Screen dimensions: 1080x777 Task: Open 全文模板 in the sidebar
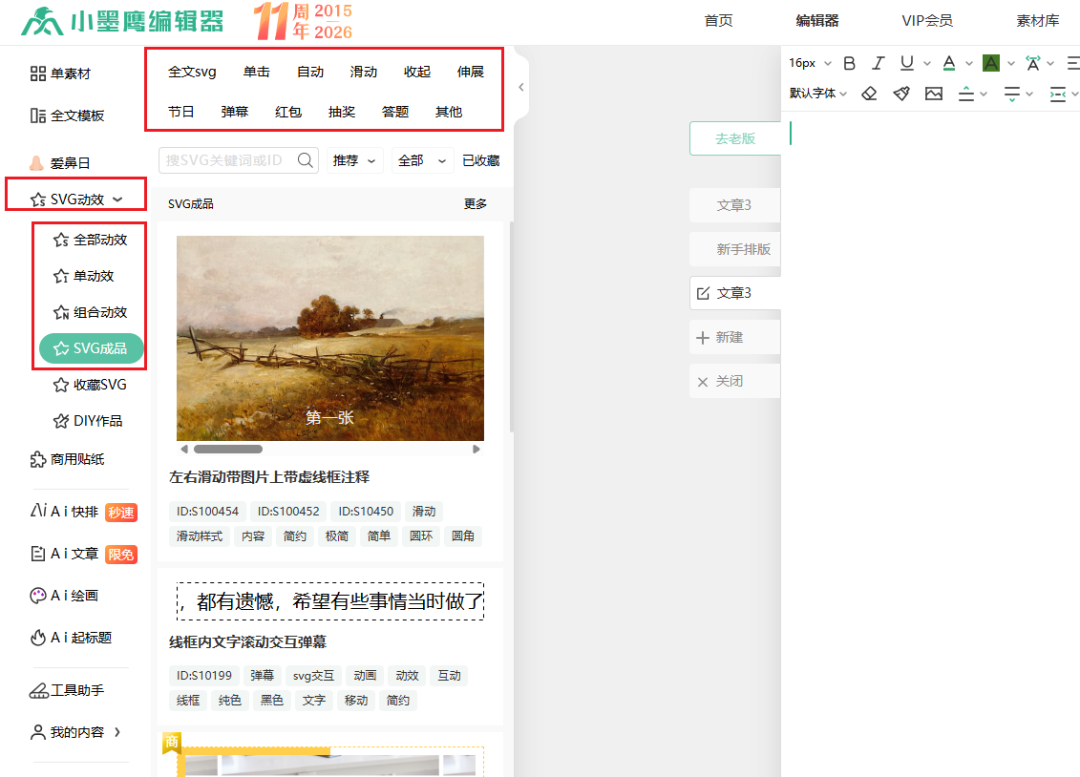click(x=67, y=116)
